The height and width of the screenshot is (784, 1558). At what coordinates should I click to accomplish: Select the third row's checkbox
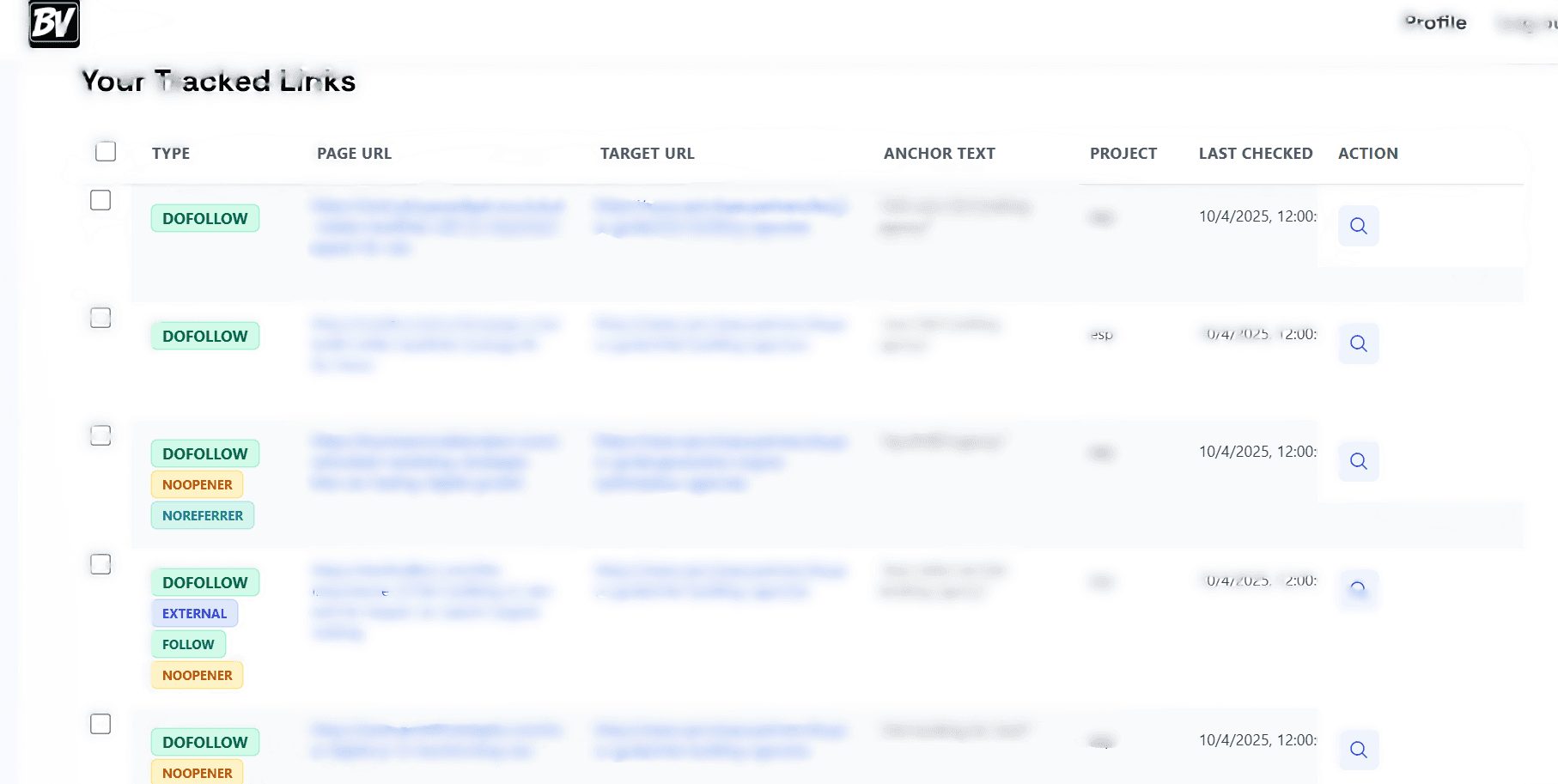(x=100, y=435)
